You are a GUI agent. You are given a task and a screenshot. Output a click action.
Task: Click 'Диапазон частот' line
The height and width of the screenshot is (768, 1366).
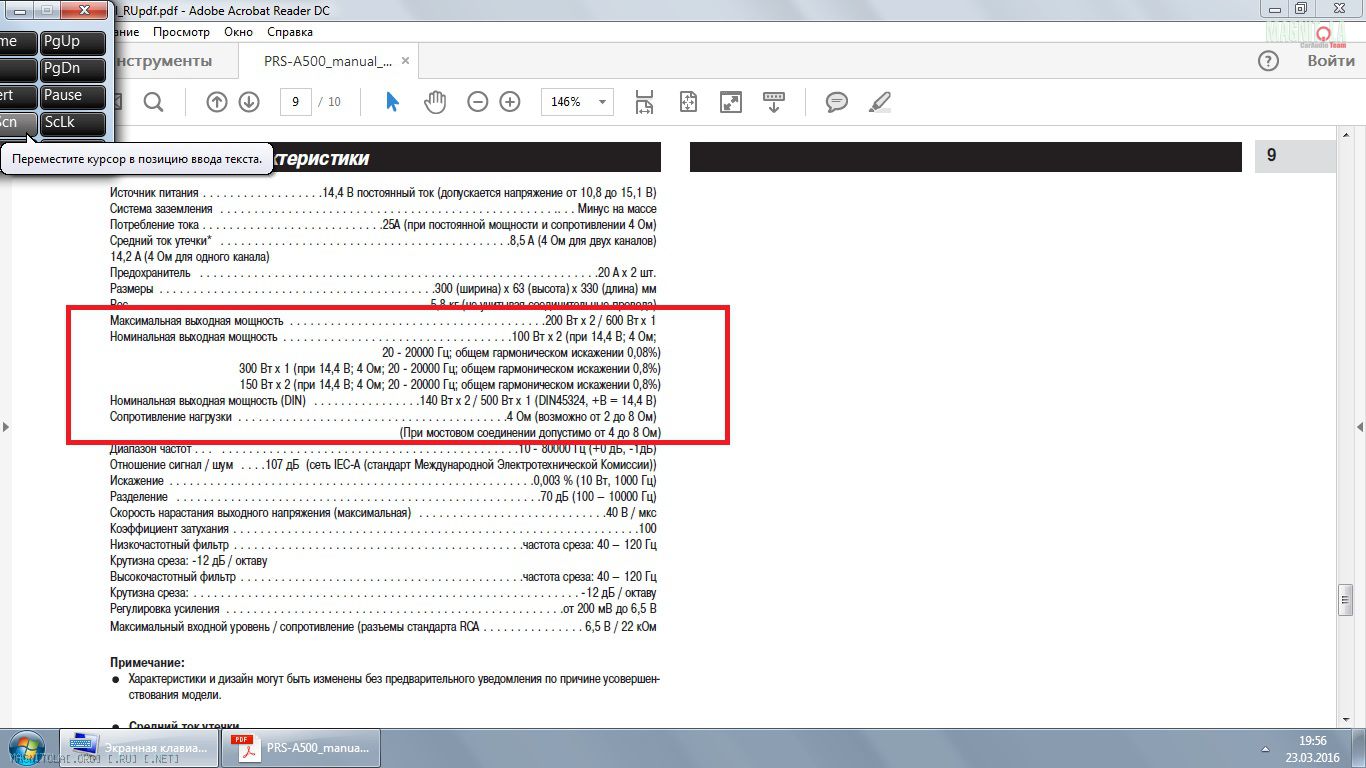coord(383,449)
